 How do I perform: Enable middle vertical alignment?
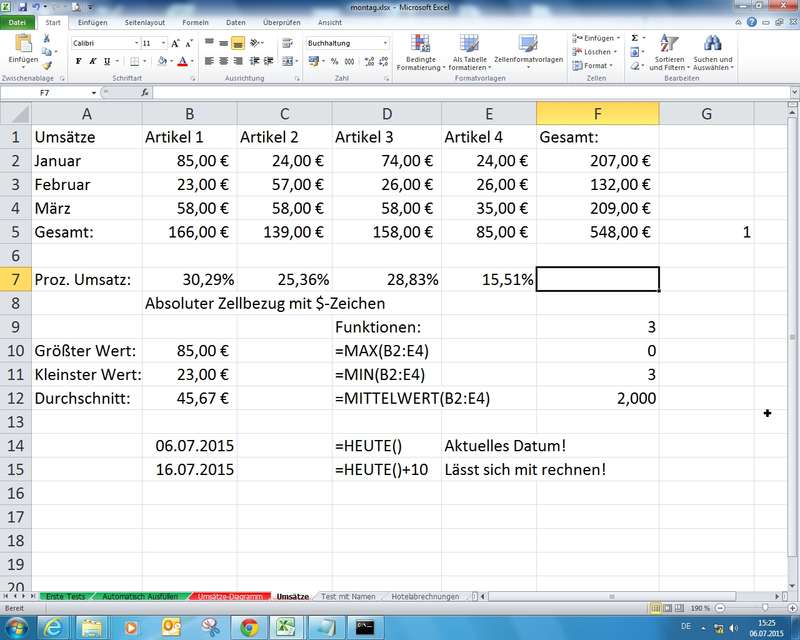(223, 44)
